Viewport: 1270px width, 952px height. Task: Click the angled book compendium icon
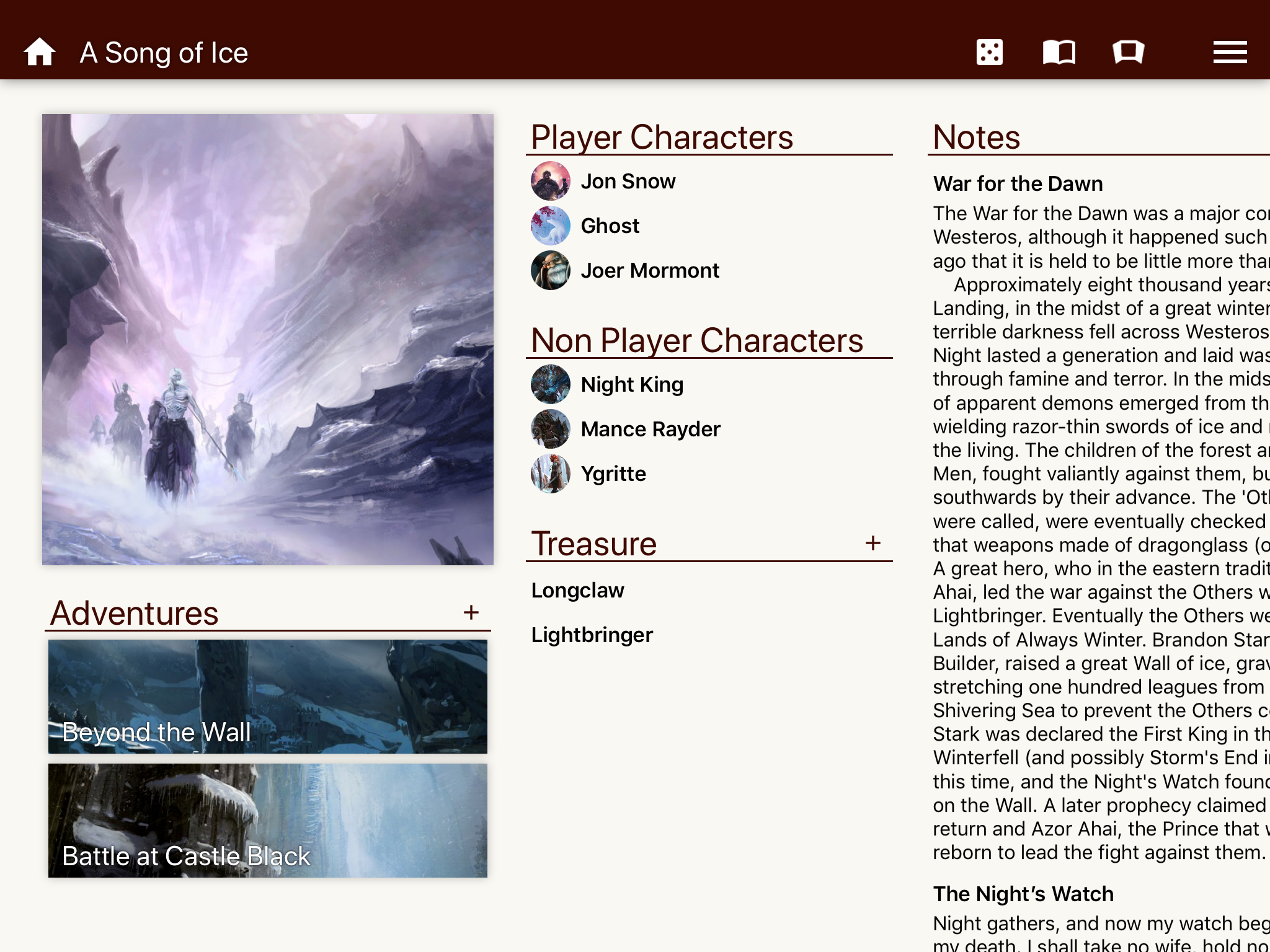[1128, 52]
